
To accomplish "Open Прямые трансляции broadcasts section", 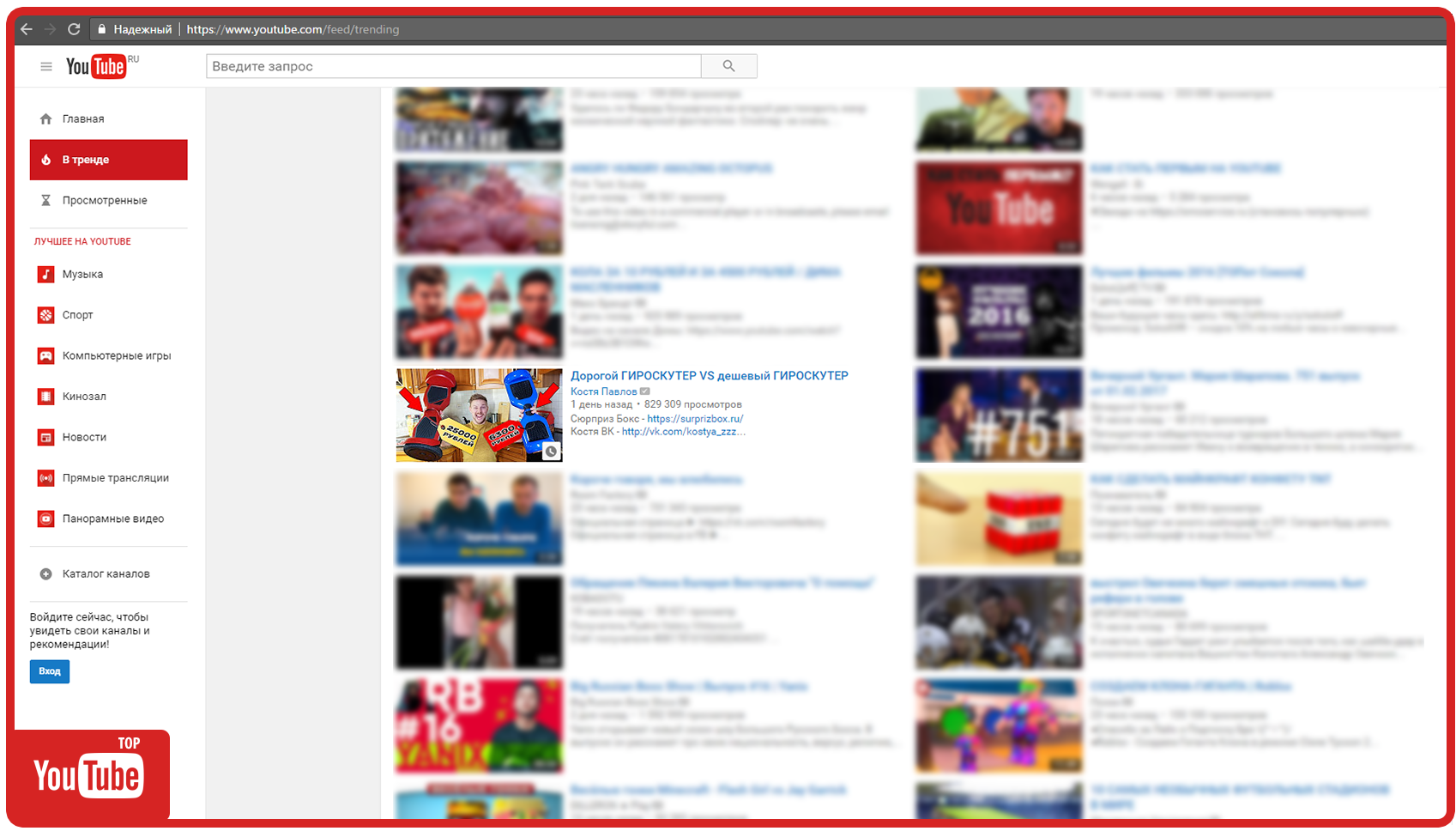I will tap(115, 478).
